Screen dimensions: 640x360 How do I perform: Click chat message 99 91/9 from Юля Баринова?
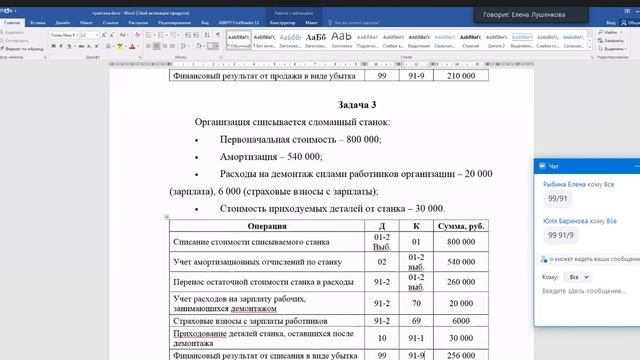point(561,235)
